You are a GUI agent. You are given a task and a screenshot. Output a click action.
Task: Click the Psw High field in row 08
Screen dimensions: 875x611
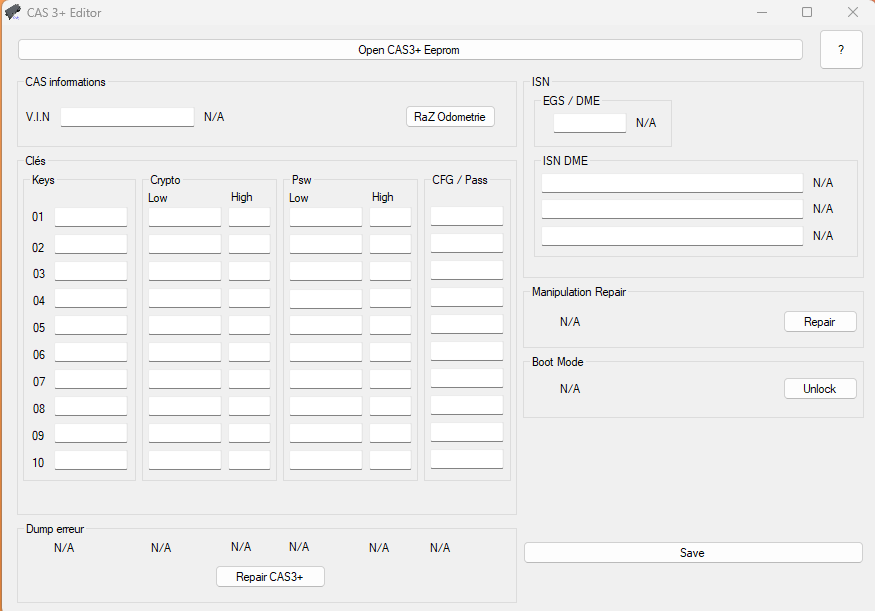click(391, 406)
